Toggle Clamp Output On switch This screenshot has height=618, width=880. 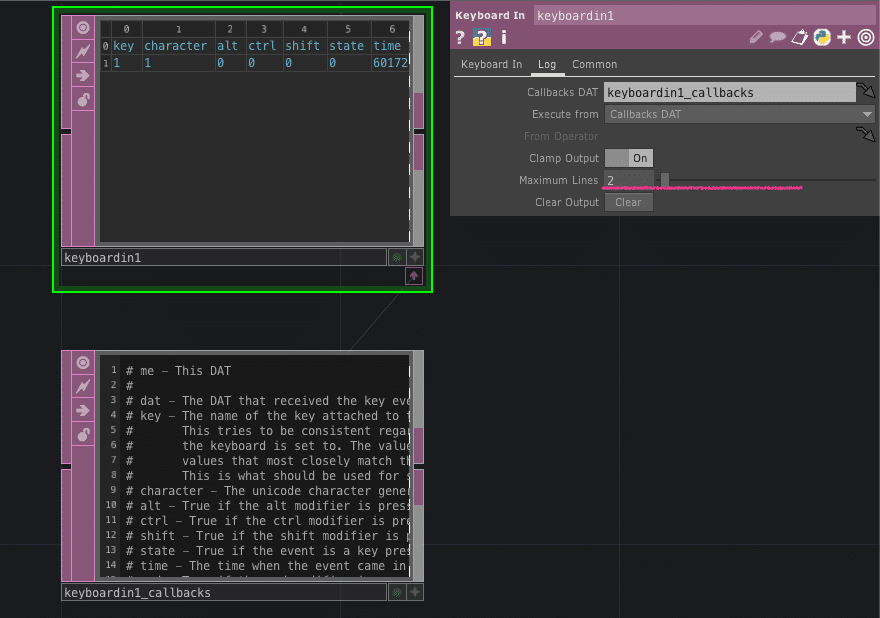pos(629,158)
